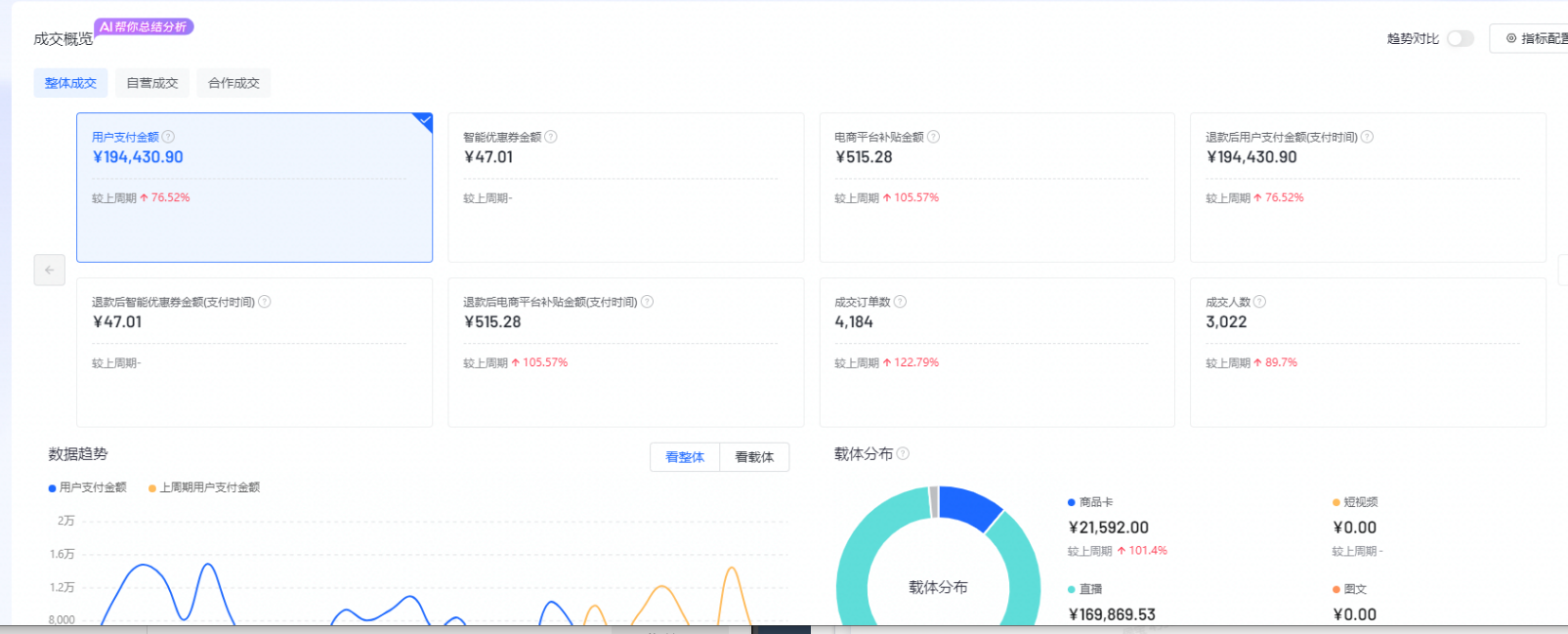Click help icon beside 电商平台补贴金额

point(933,137)
